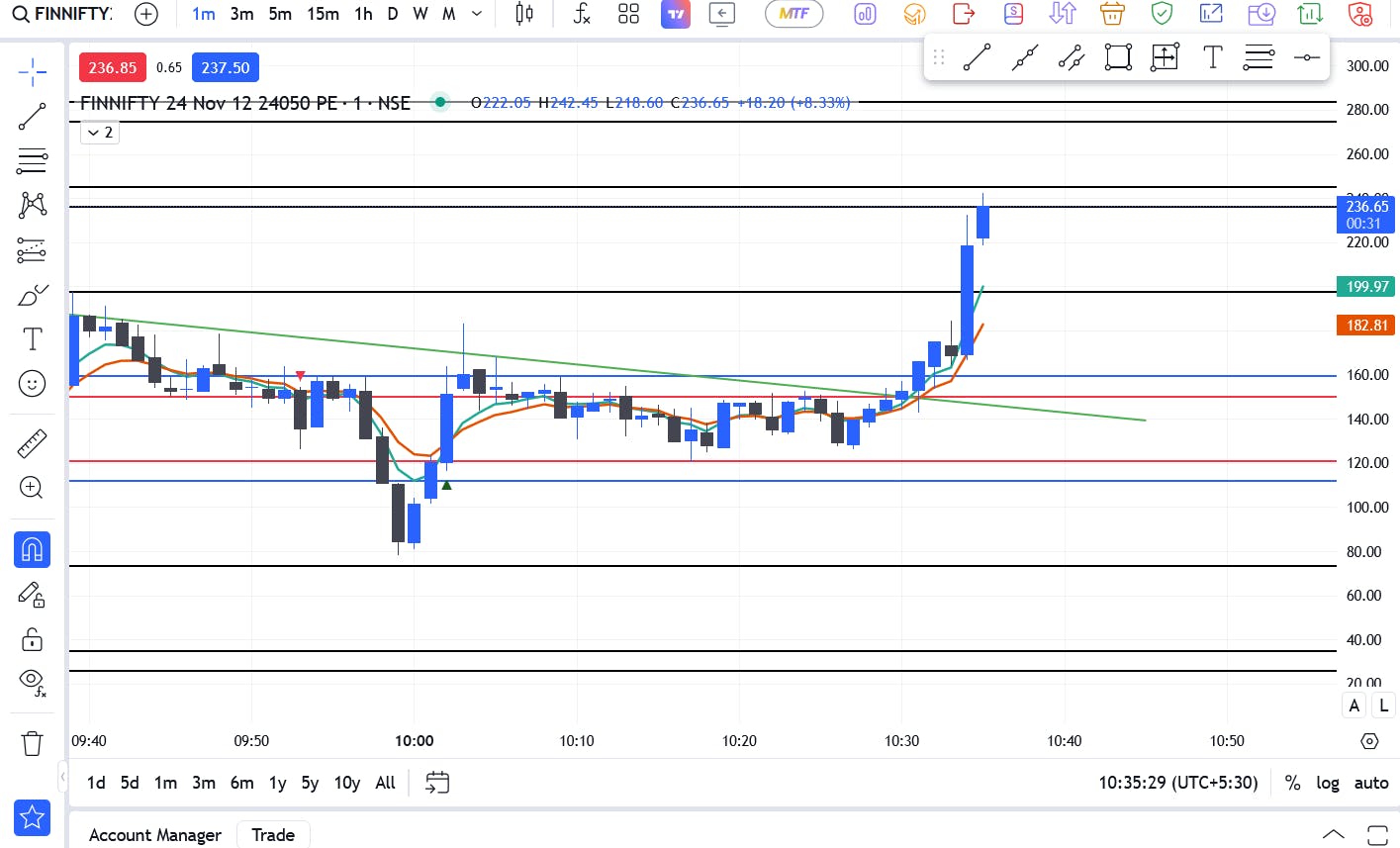
Task: Click the MTF button
Action: pos(794,14)
